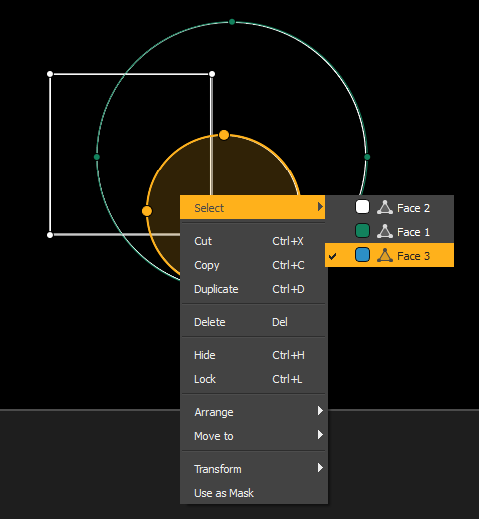
Task: Click the Face 2 mesh triangle icon
Action: pos(385,207)
